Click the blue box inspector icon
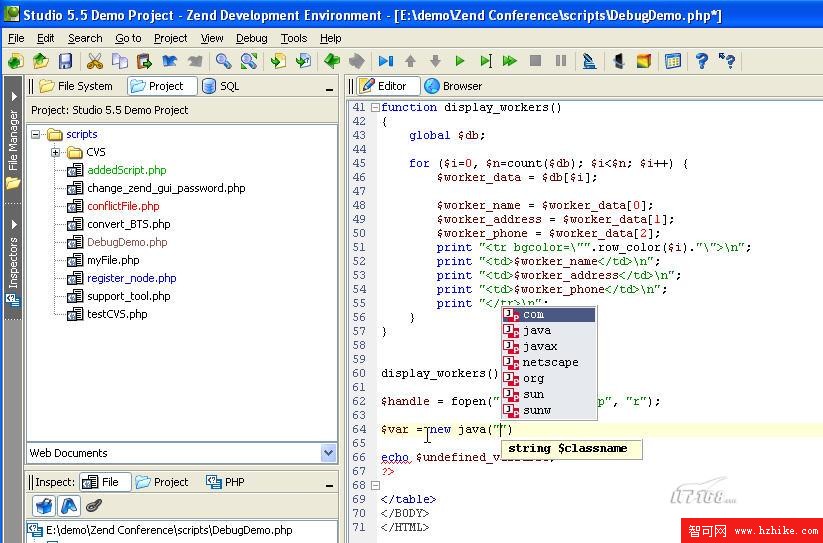 pyautogui.click(x=44, y=506)
